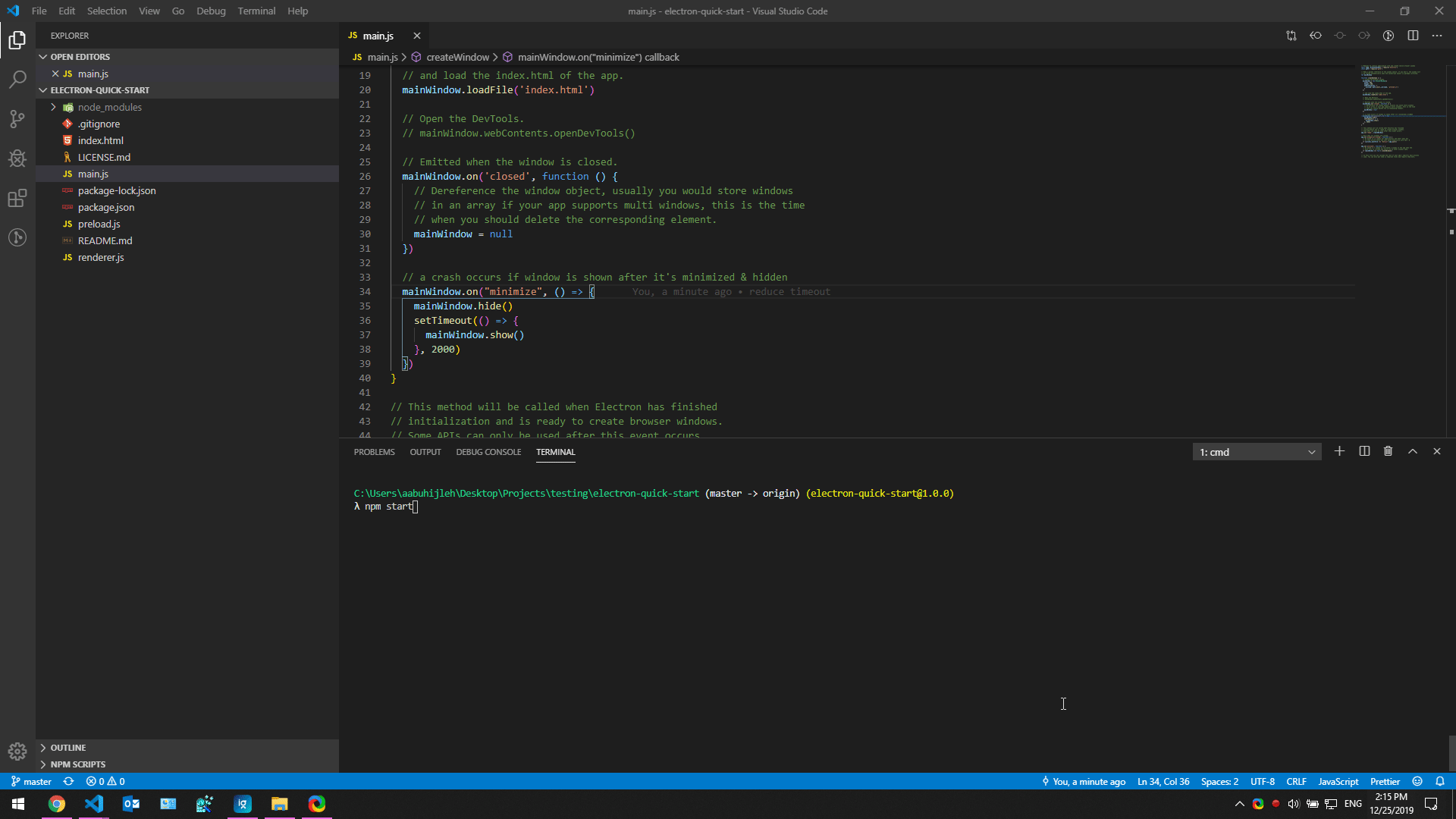Open the GitLens view in activity bar
Image resolution: width=1456 pixels, height=819 pixels.
(x=17, y=237)
